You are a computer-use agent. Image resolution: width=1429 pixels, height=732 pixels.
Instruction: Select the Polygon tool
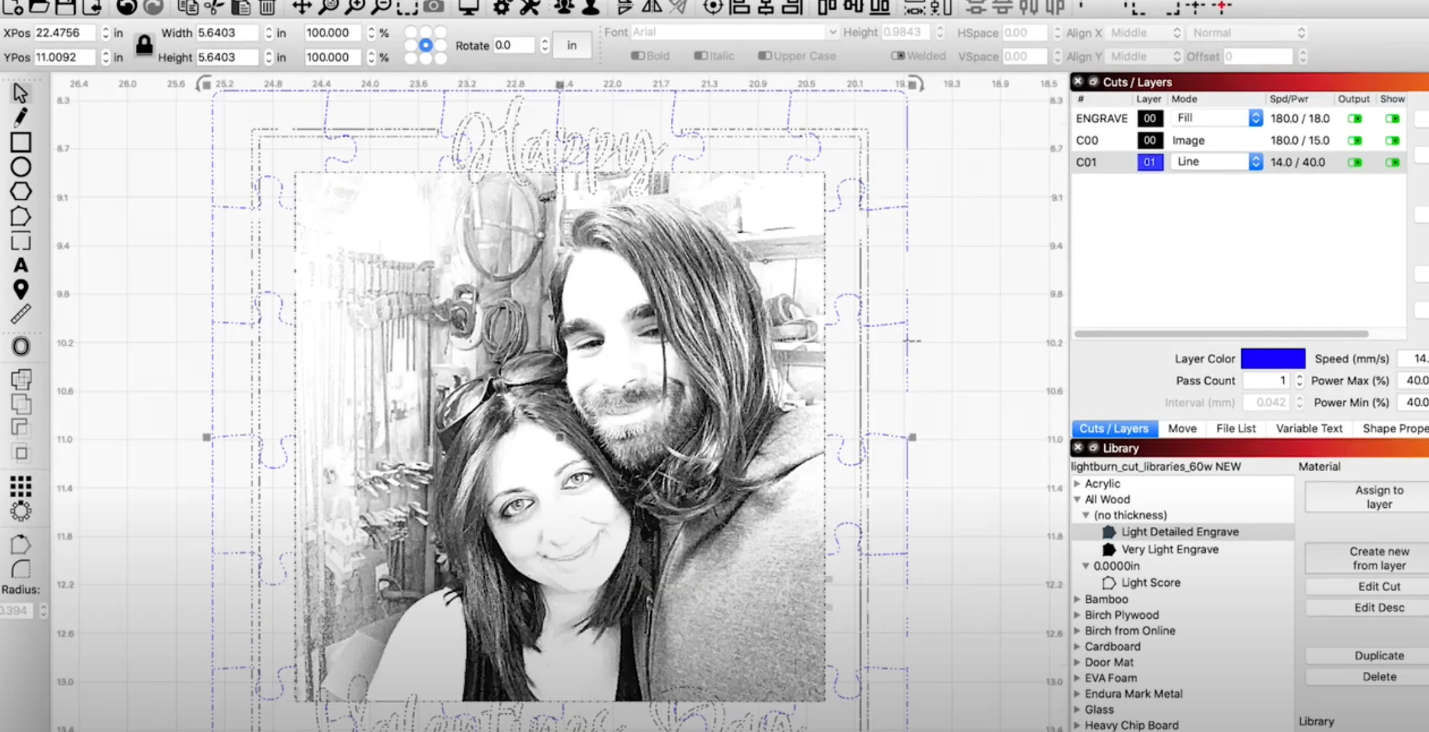pyautogui.click(x=20, y=191)
